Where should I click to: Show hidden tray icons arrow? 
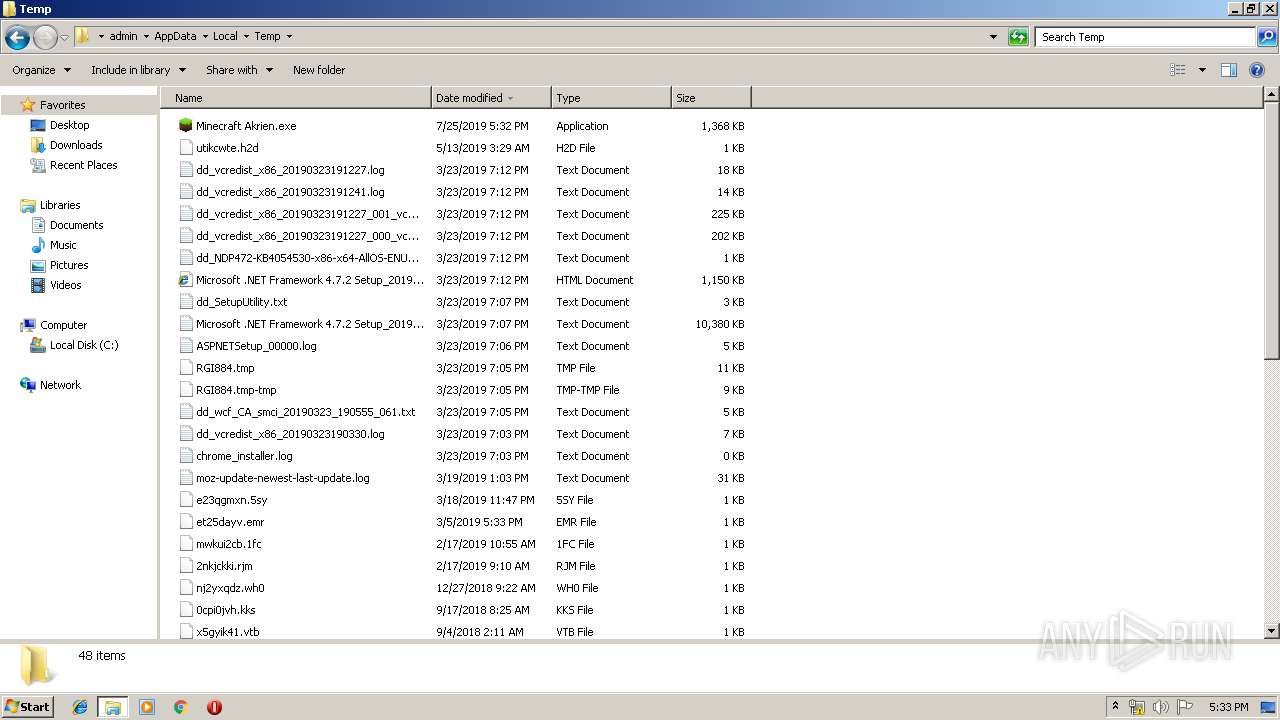(1115, 707)
